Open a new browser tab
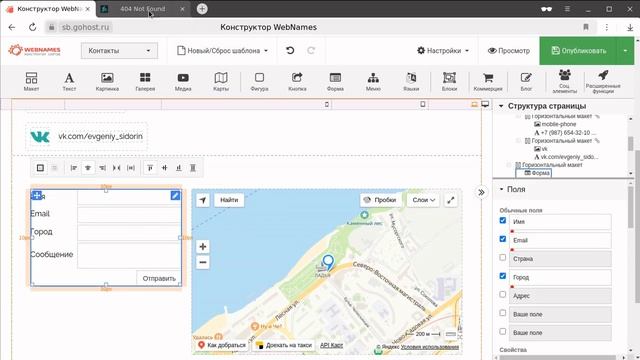The height and width of the screenshot is (360, 640). (x=202, y=9)
